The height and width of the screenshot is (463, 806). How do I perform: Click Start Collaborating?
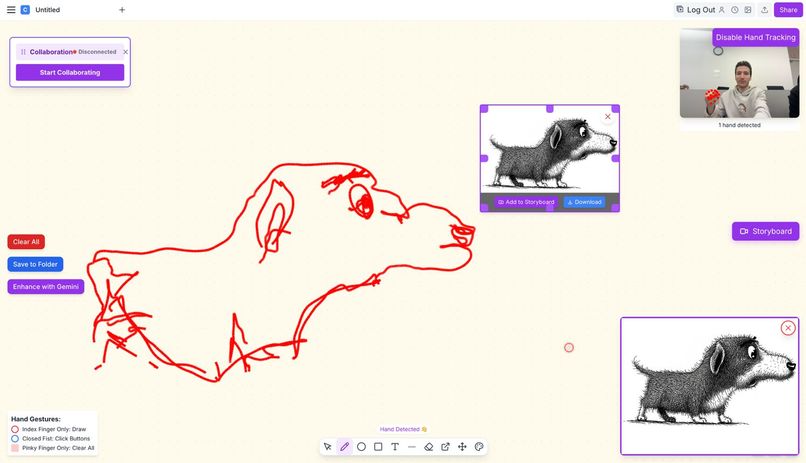click(70, 72)
